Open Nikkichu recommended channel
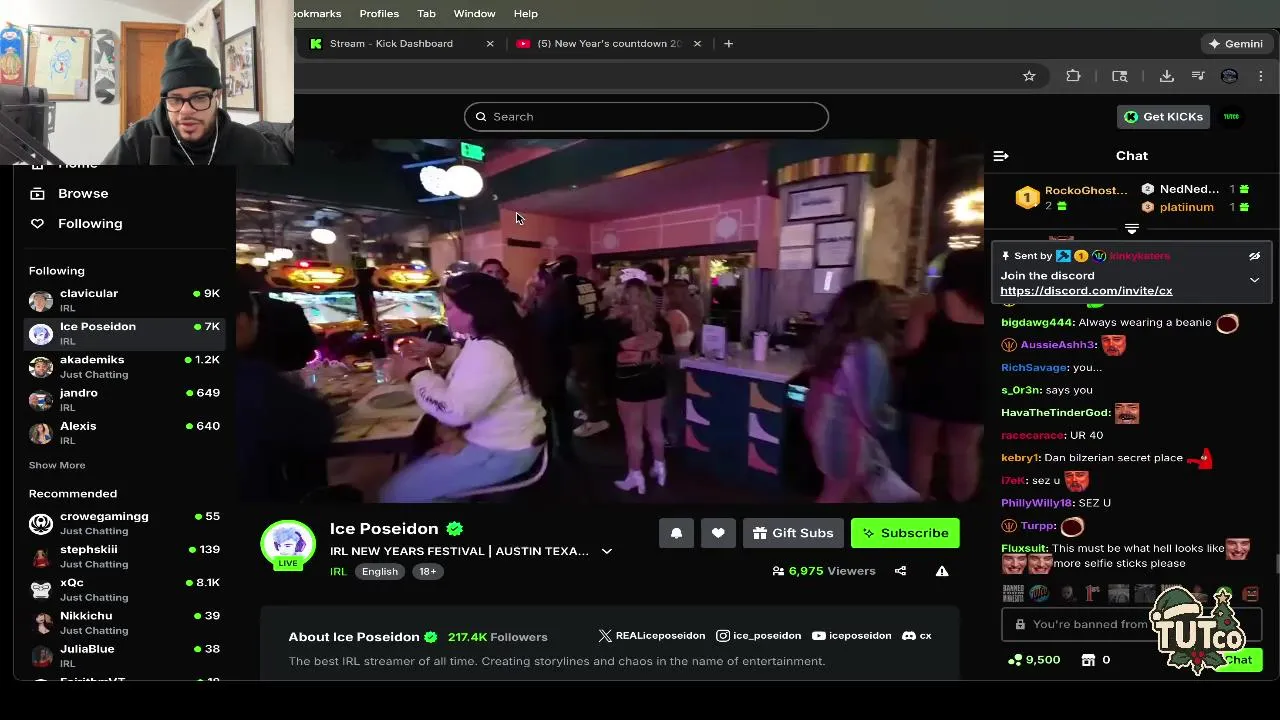Viewport: 1280px width, 720px height. click(x=124, y=622)
